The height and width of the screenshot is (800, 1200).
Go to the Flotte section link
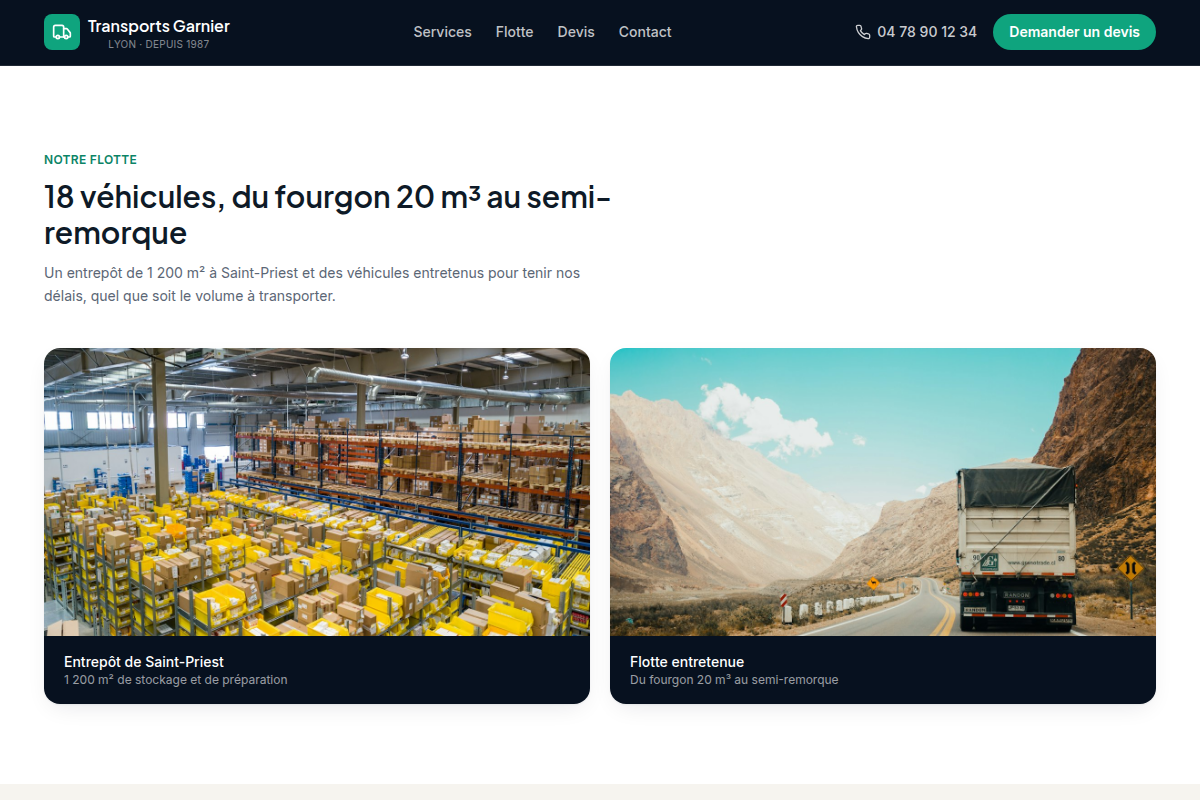(514, 32)
